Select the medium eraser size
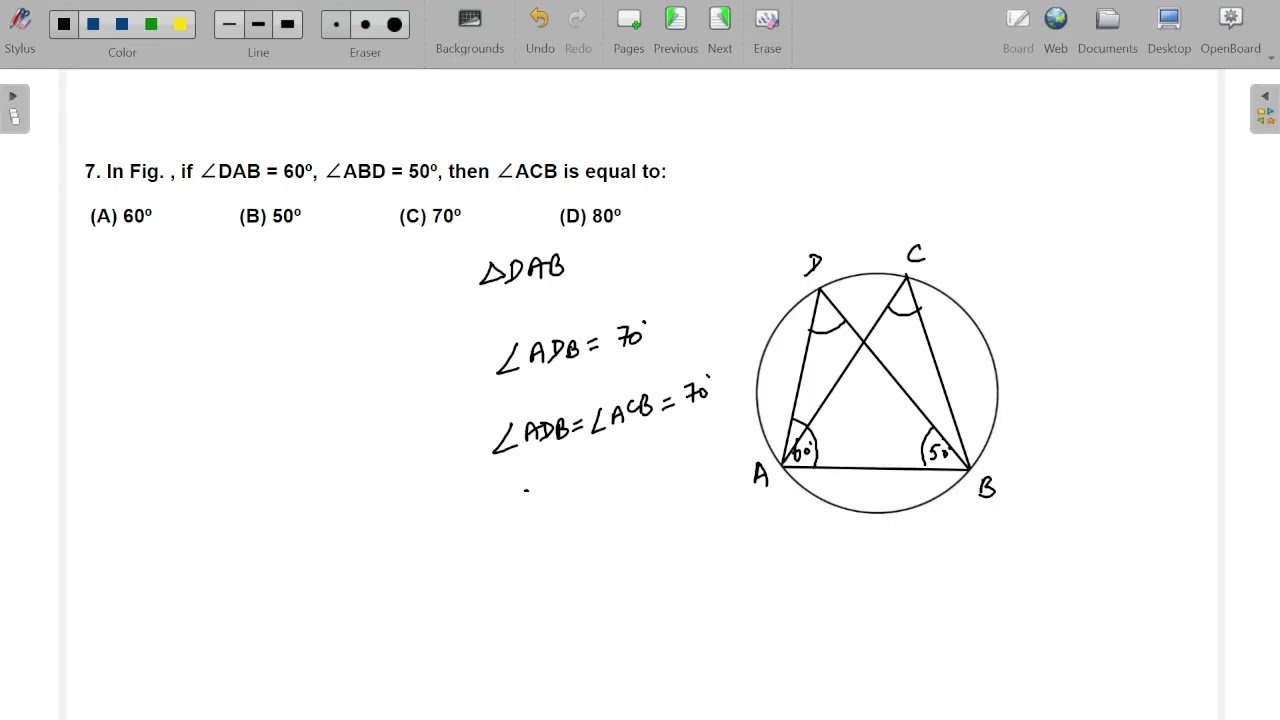 click(365, 24)
